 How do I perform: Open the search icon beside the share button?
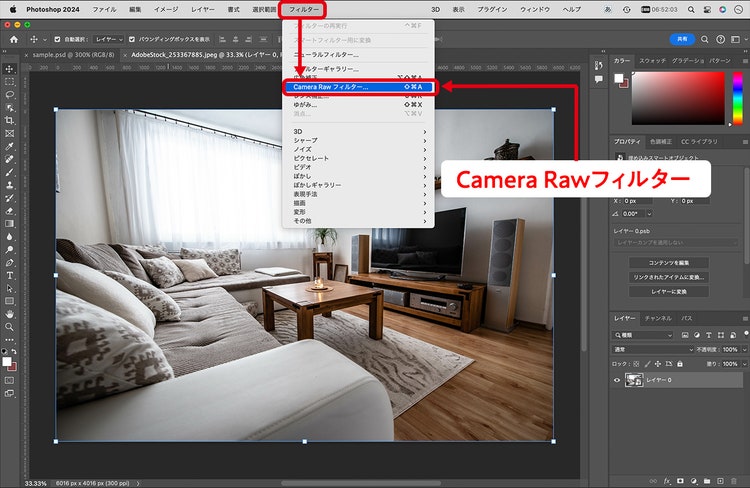pyautogui.click(x=705, y=39)
